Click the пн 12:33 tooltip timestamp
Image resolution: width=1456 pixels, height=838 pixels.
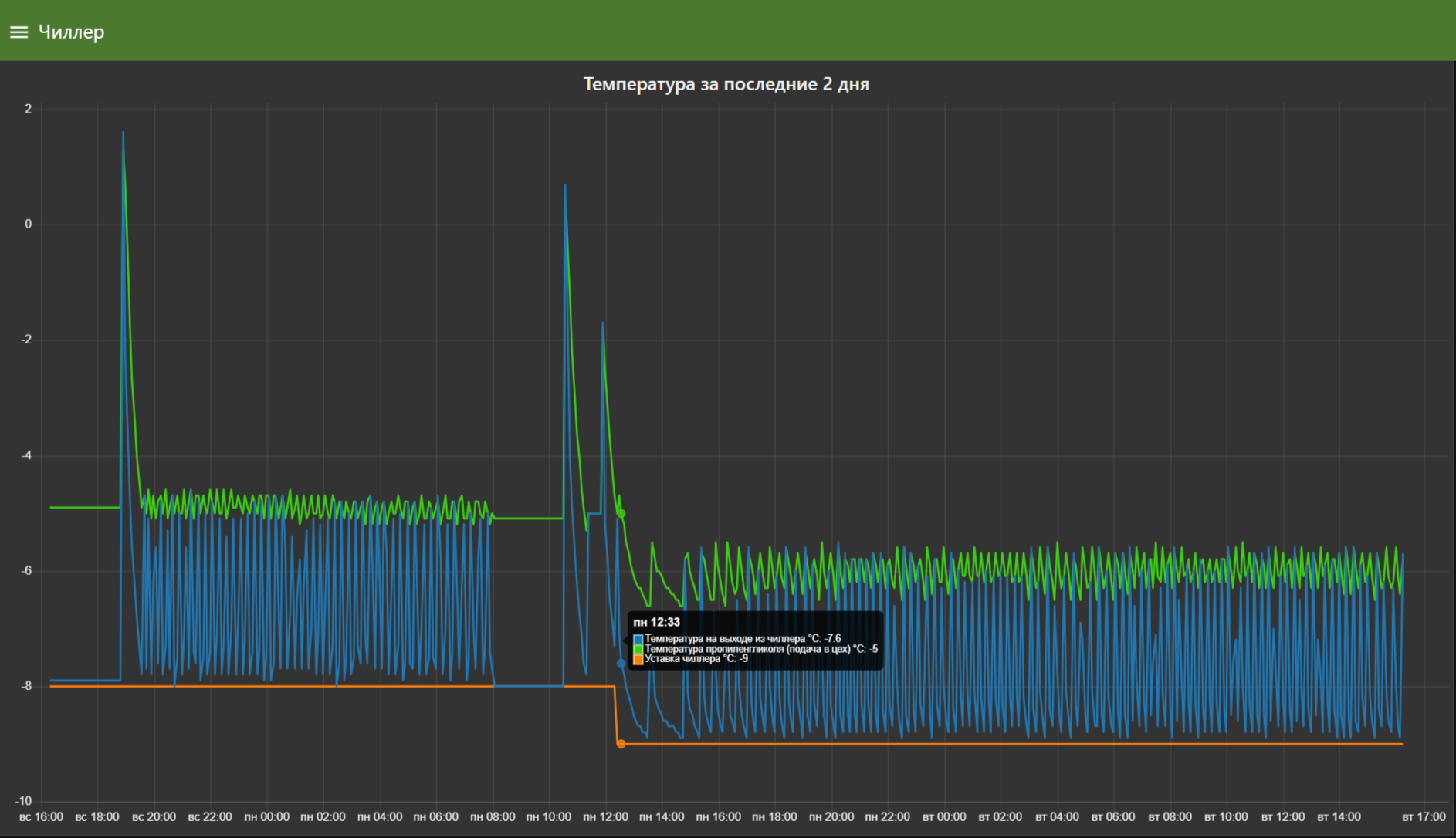tap(656, 622)
